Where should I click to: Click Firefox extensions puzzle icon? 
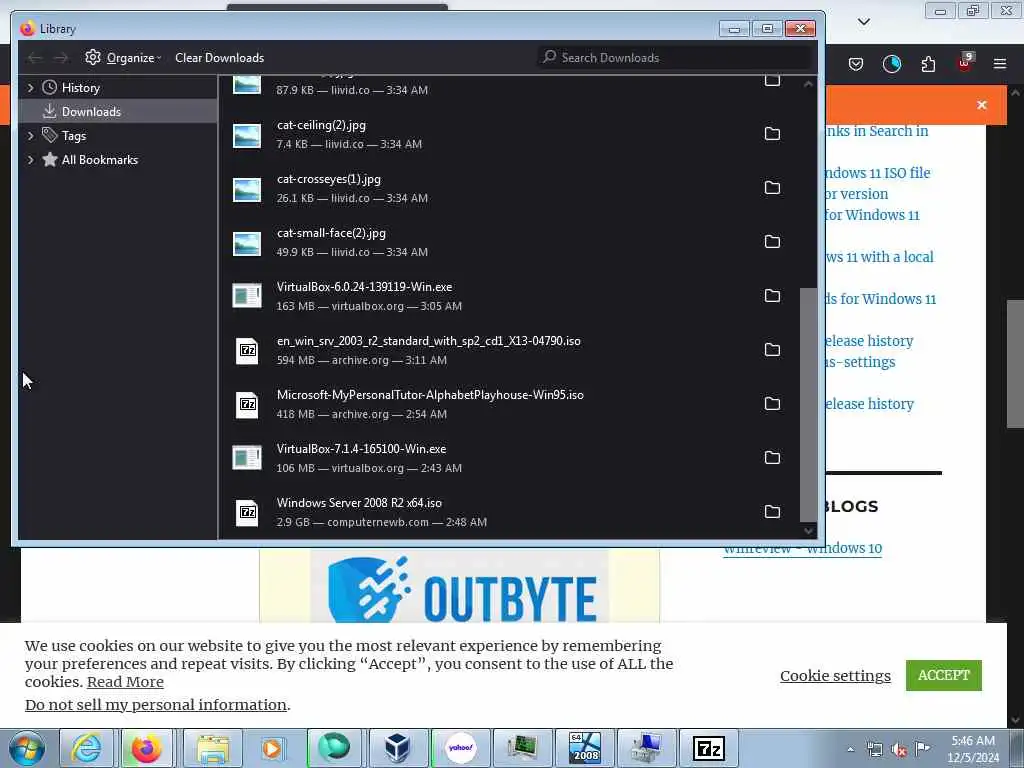(928, 64)
